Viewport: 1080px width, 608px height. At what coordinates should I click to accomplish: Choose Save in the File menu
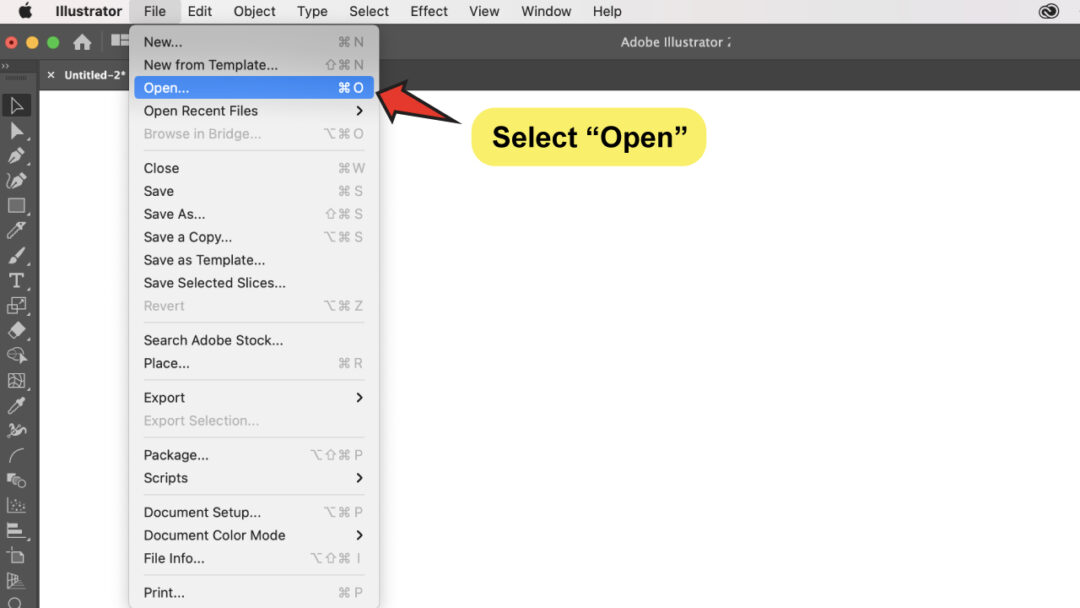coord(253,191)
